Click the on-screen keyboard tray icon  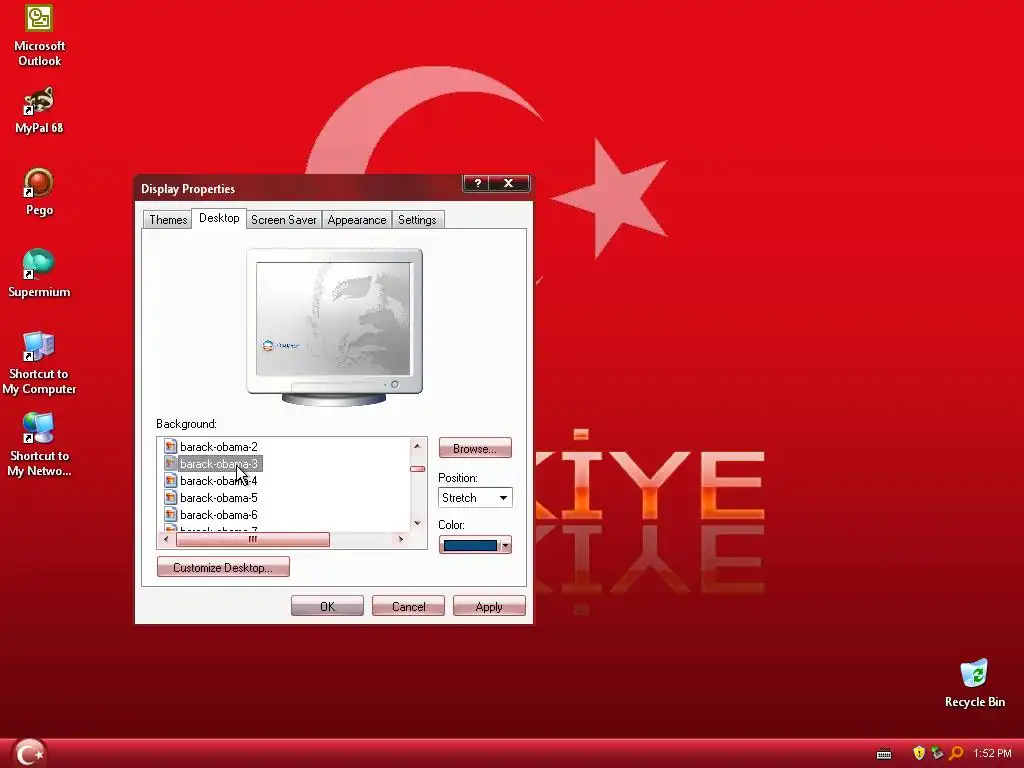click(x=884, y=754)
